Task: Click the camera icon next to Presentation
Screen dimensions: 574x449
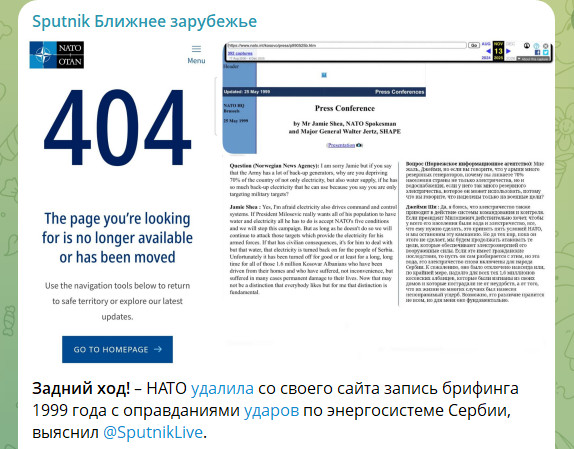Action: point(359,145)
